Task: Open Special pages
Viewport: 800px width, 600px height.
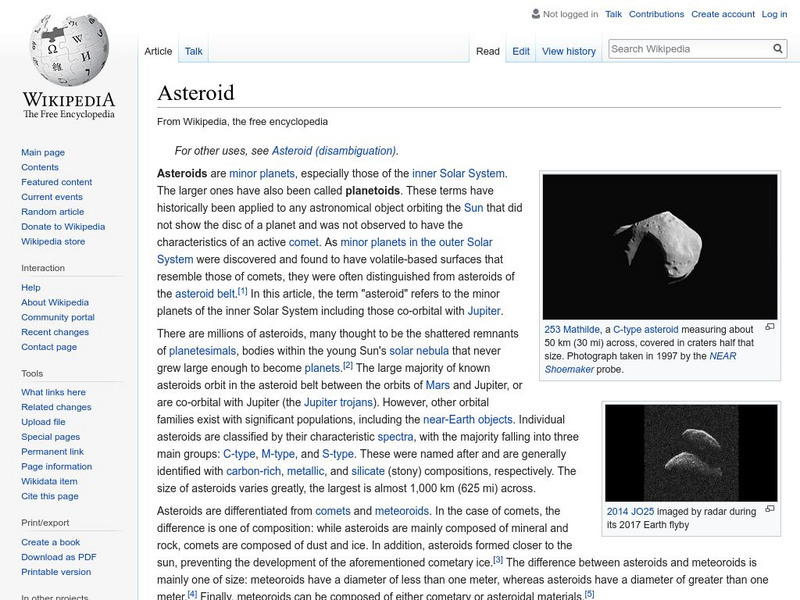Action: 51,436
